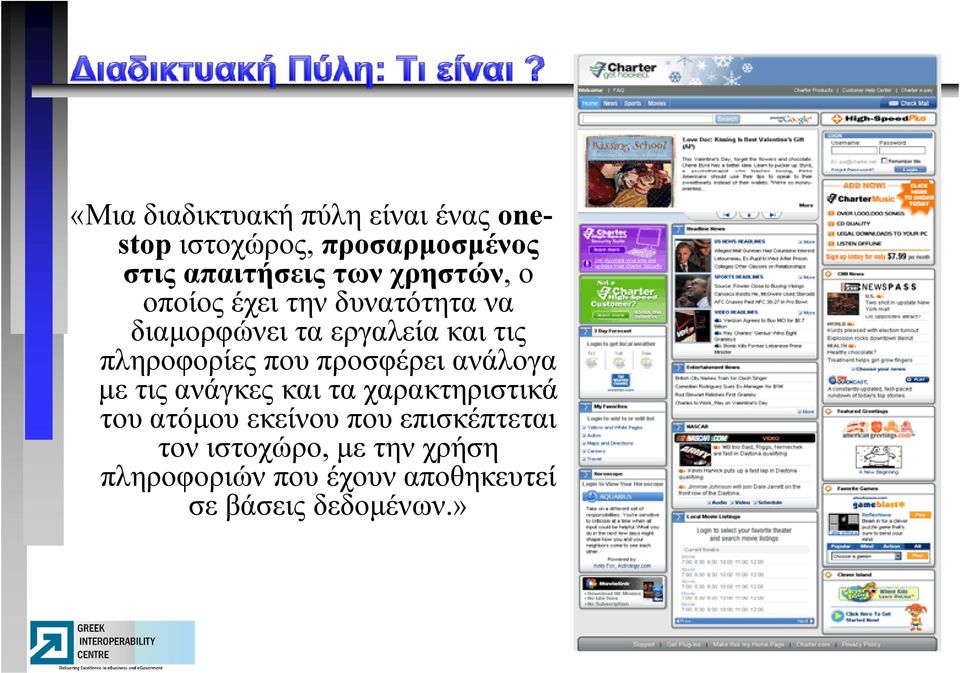Open the Choose a game dropdown

(x=866, y=556)
